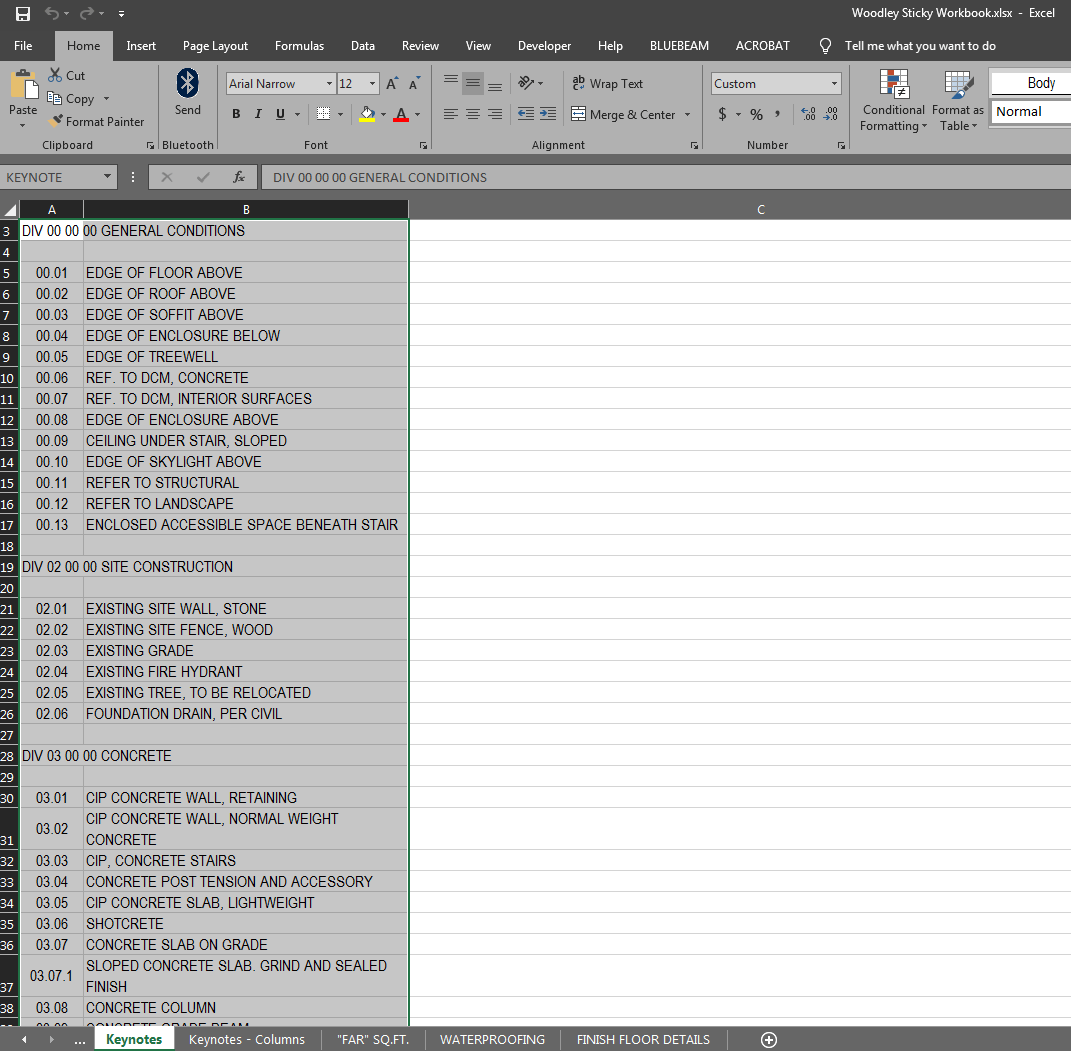Open font color dropdown arrow
This screenshot has width=1071, height=1051.
[x=417, y=115]
